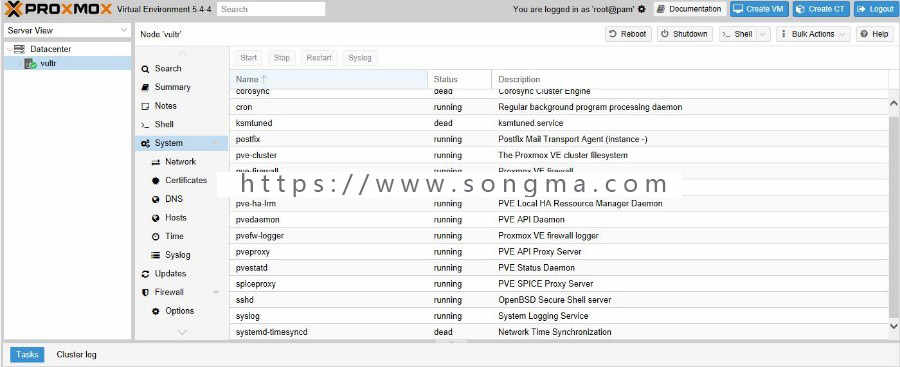900x367 pixels.
Task: Select the vultr node in tree
Action: (x=67, y=64)
